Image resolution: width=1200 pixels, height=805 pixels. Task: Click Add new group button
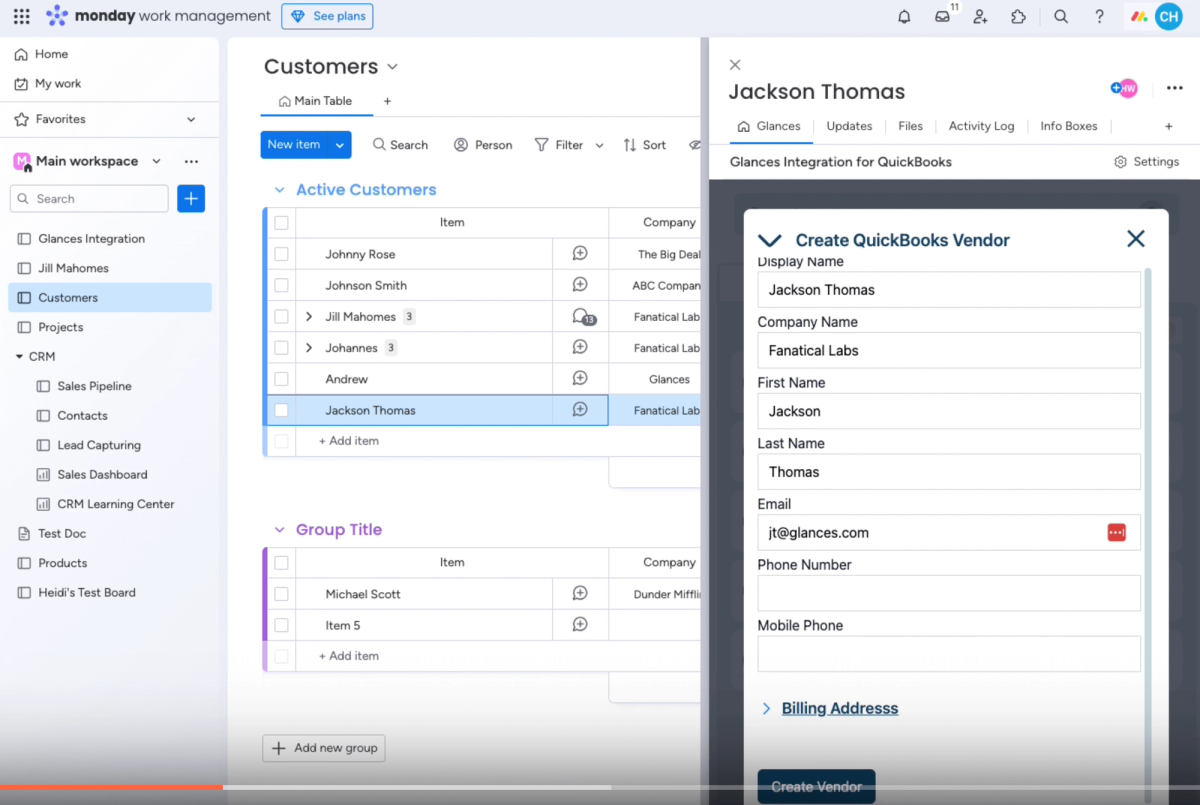[x=324, y=748]
